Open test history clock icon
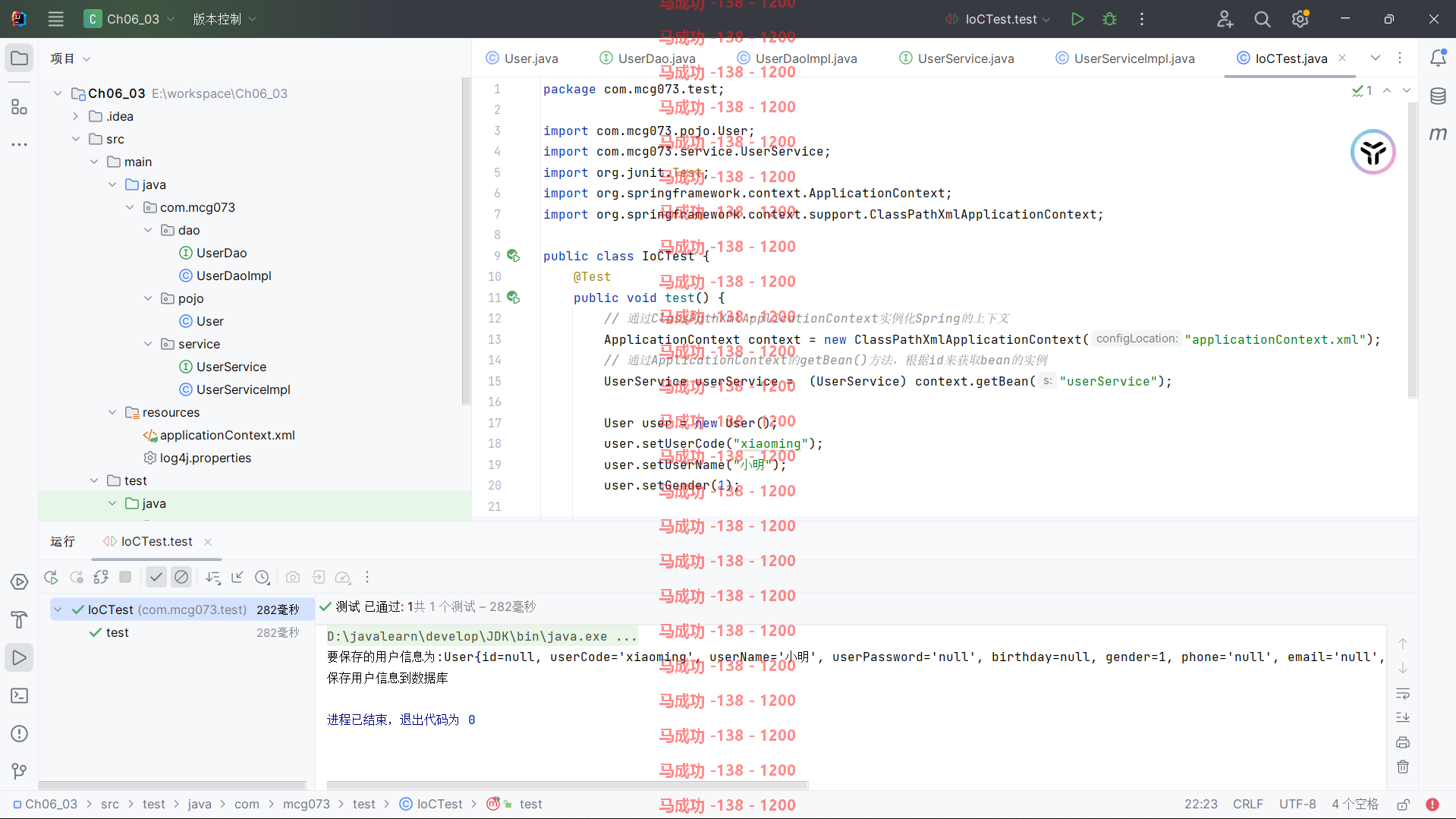1456x819 pixels. click(x=262, y=578)
